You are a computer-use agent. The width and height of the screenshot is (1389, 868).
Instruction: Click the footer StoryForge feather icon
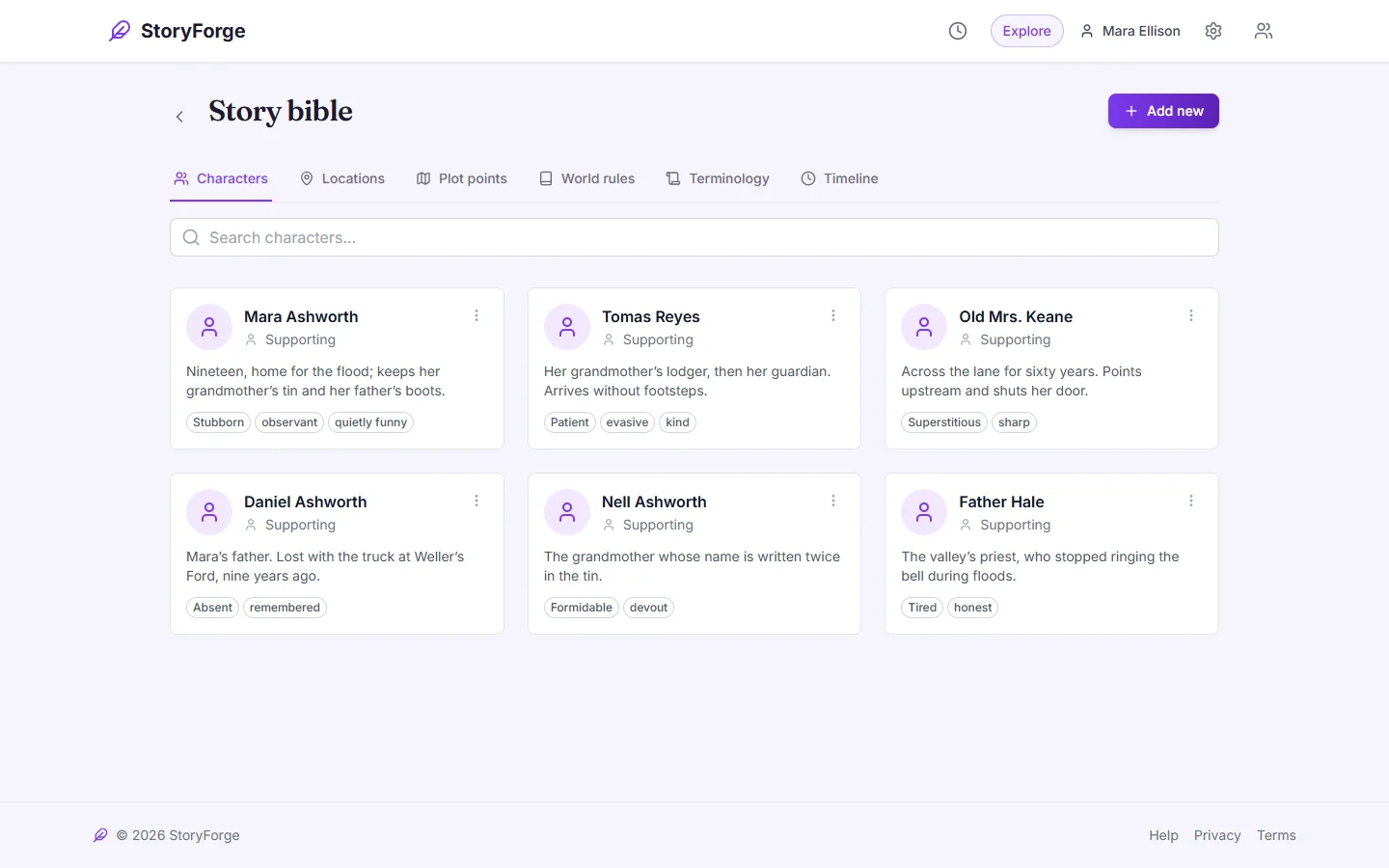click(x=100, y=835)
